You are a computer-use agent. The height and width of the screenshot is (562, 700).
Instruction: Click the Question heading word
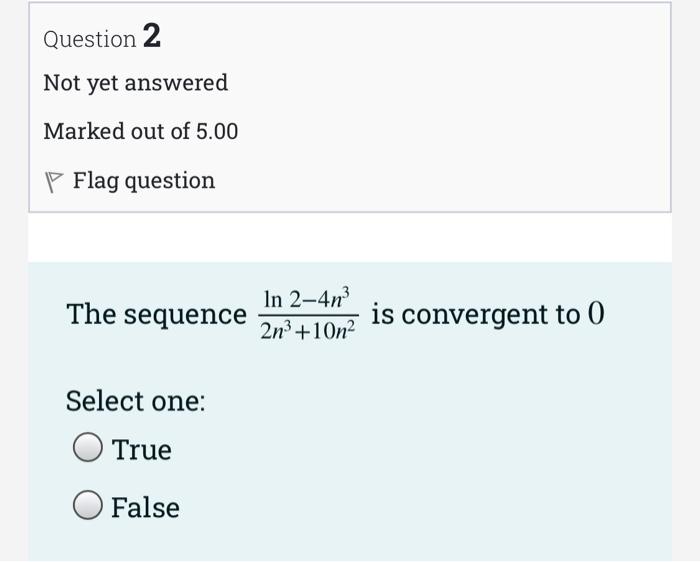(89, 40)
